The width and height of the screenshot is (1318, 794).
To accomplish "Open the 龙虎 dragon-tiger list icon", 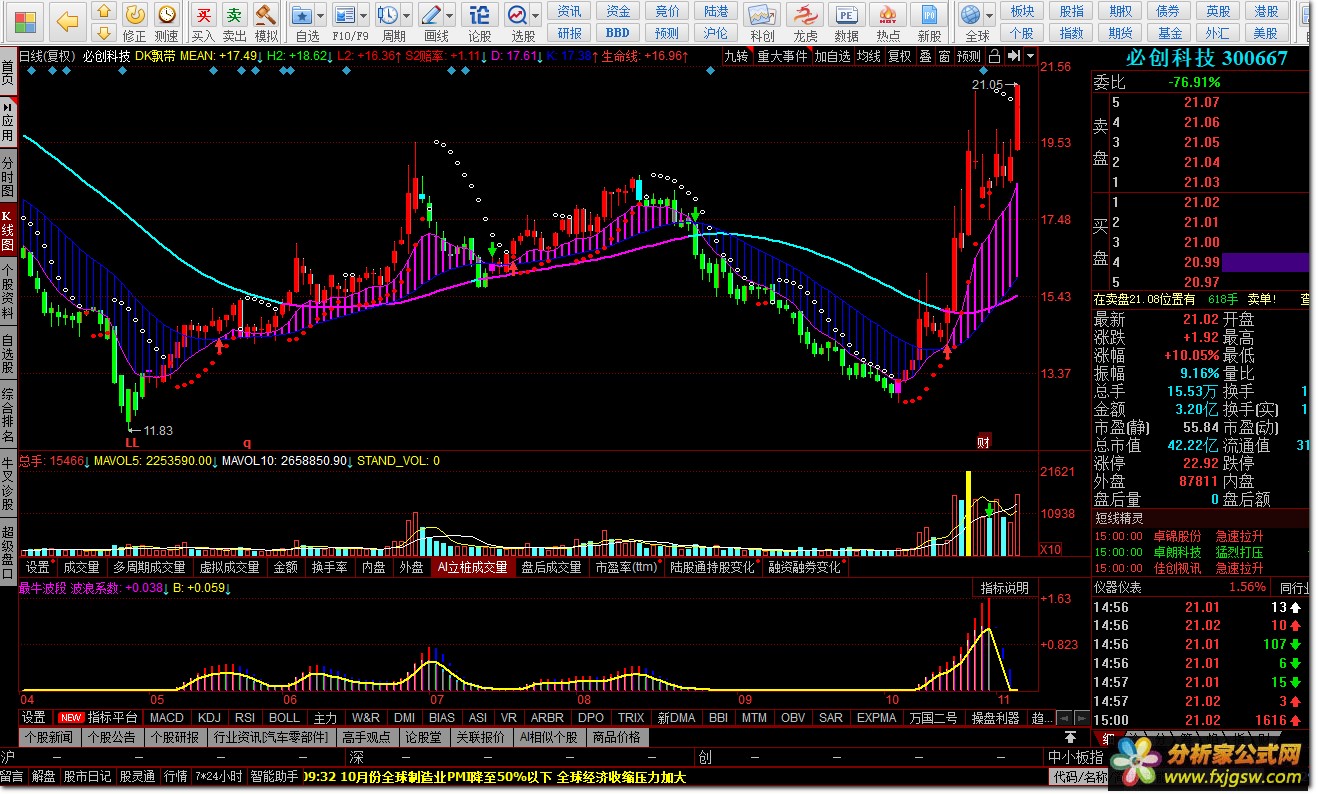I will point(804,22).
